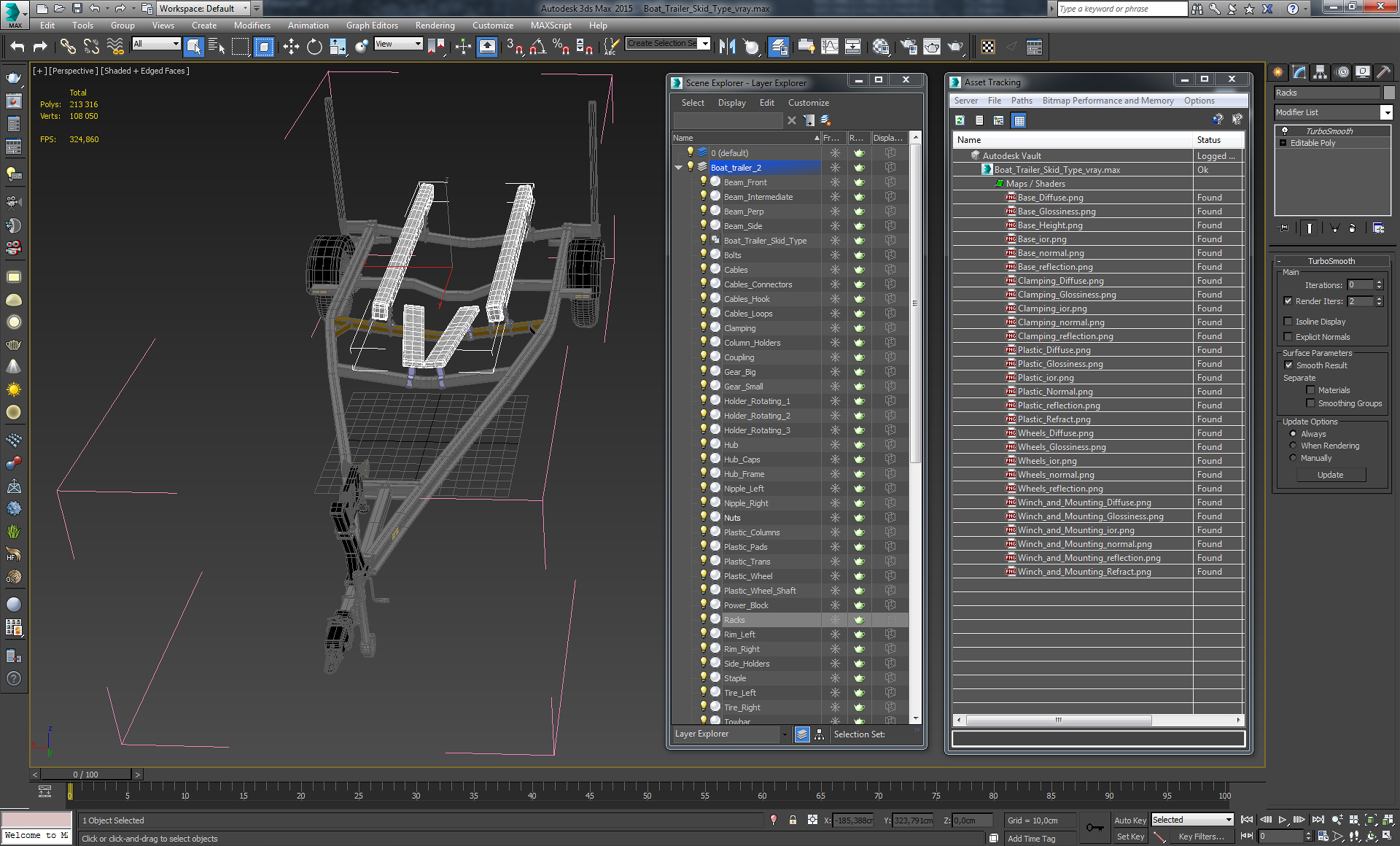Activate the Select and Rotate tool
Viewport: 1400px width, 846px height.
314,47
